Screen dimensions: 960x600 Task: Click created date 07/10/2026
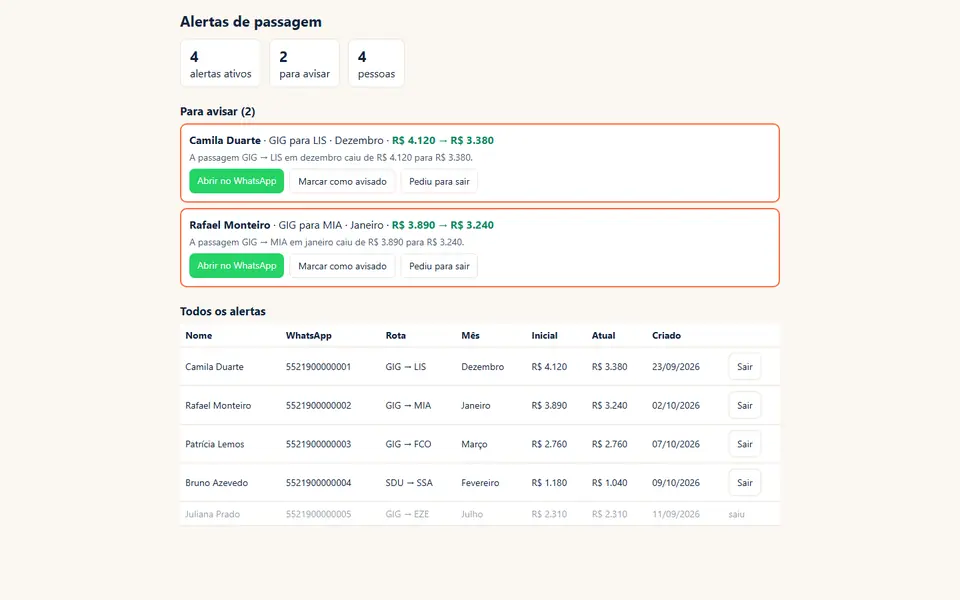click(676, 444)
